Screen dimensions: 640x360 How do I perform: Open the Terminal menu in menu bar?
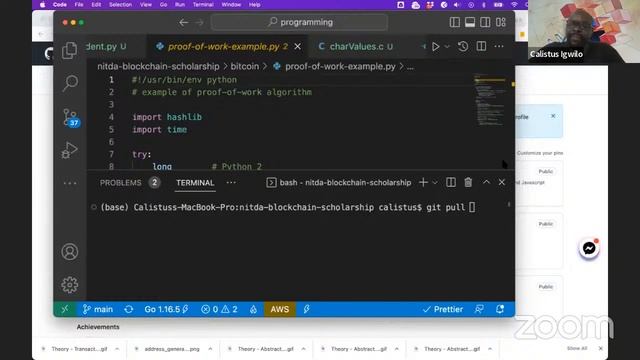tap(203, 4)
